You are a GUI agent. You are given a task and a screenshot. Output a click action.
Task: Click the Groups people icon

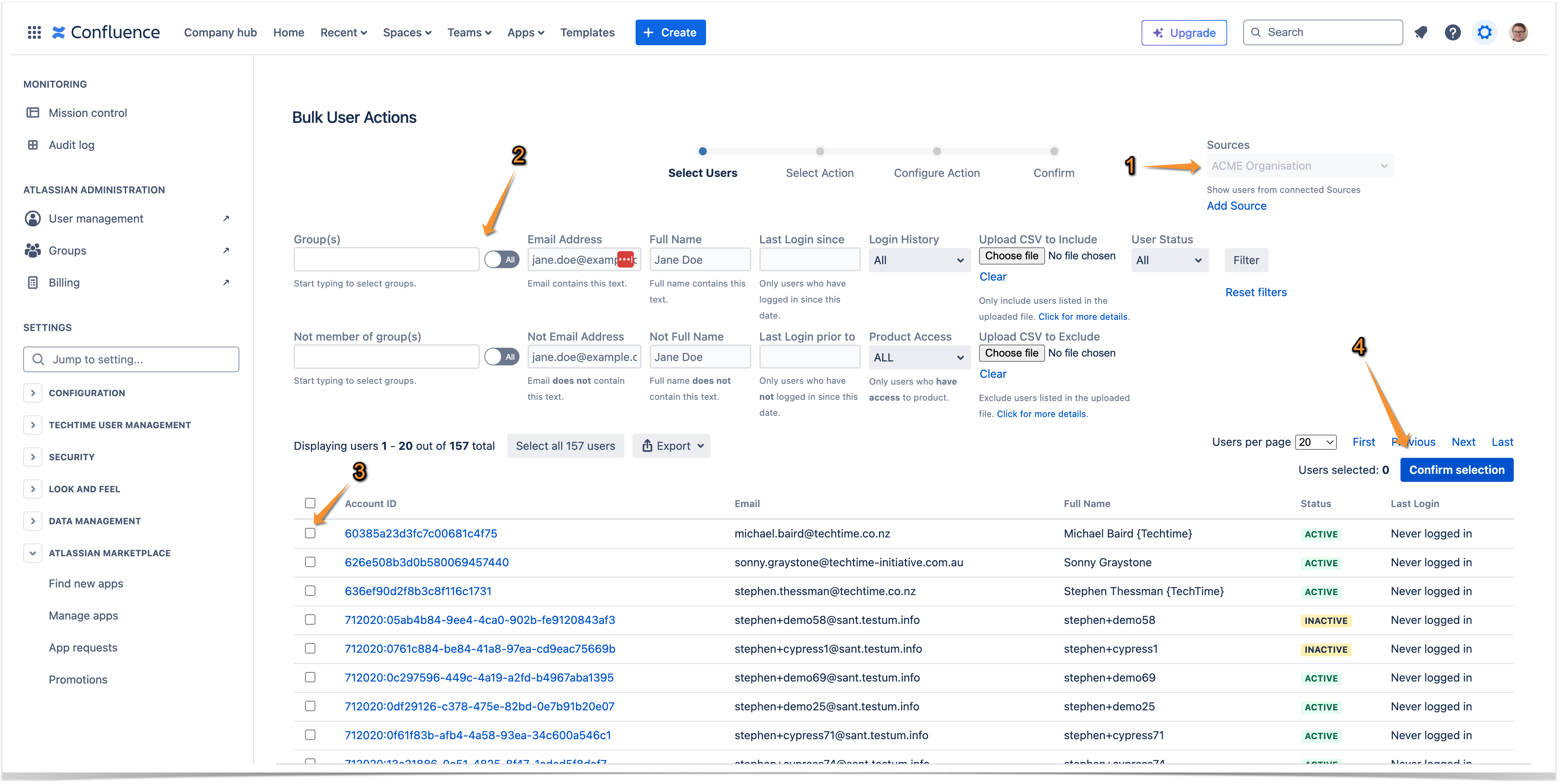coord(33,251)
